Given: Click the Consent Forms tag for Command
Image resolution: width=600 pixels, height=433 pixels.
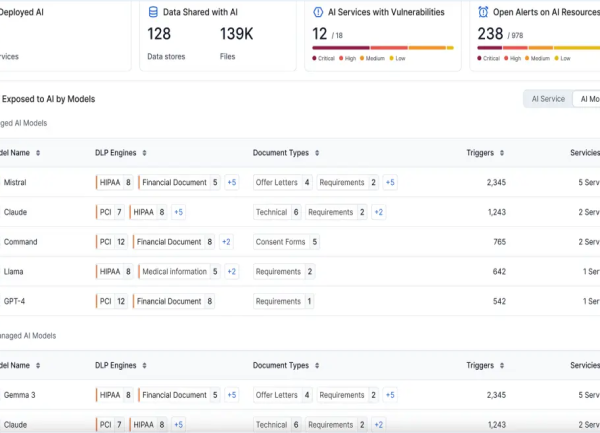Looking at the screenshot, I should click(286, 242).
